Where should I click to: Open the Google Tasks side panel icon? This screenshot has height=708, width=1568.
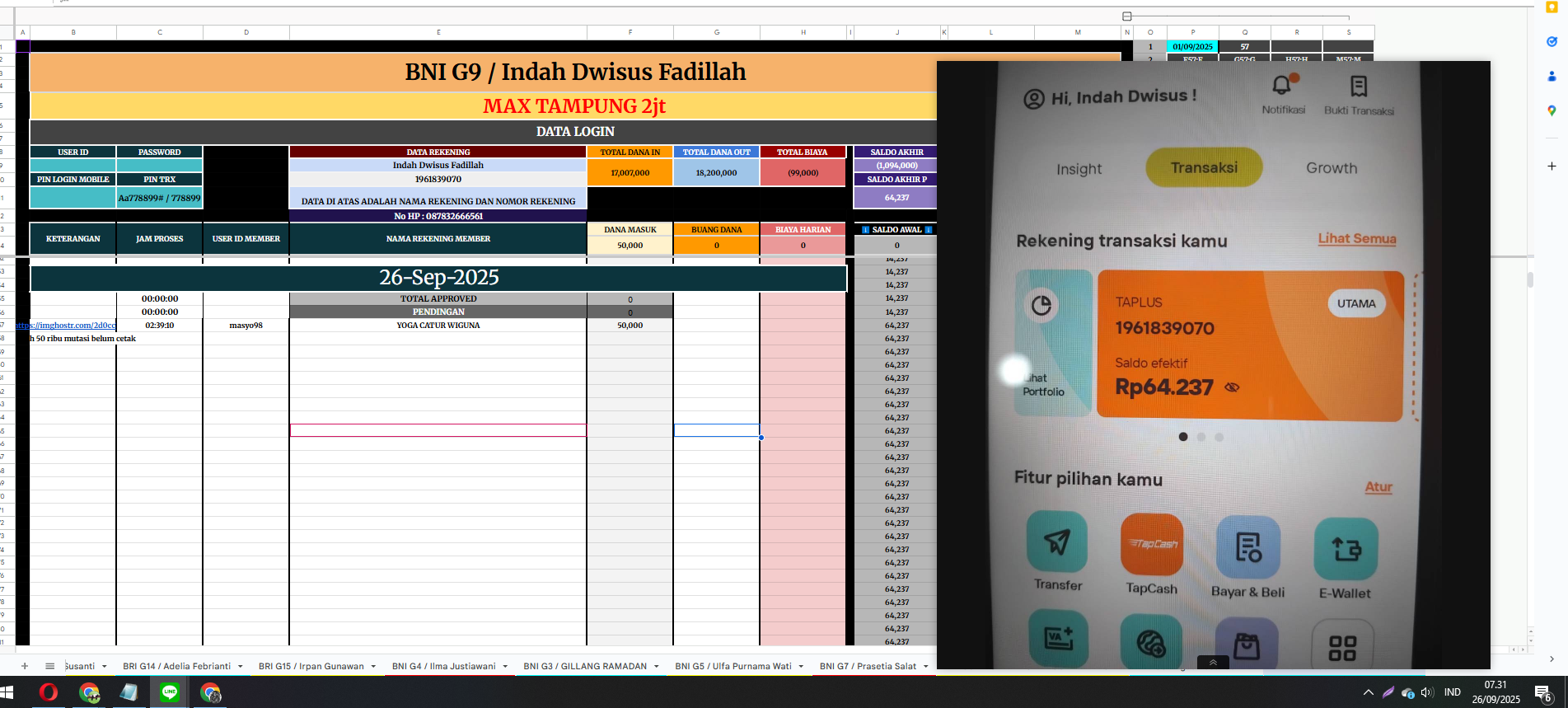pos(1552,41)
